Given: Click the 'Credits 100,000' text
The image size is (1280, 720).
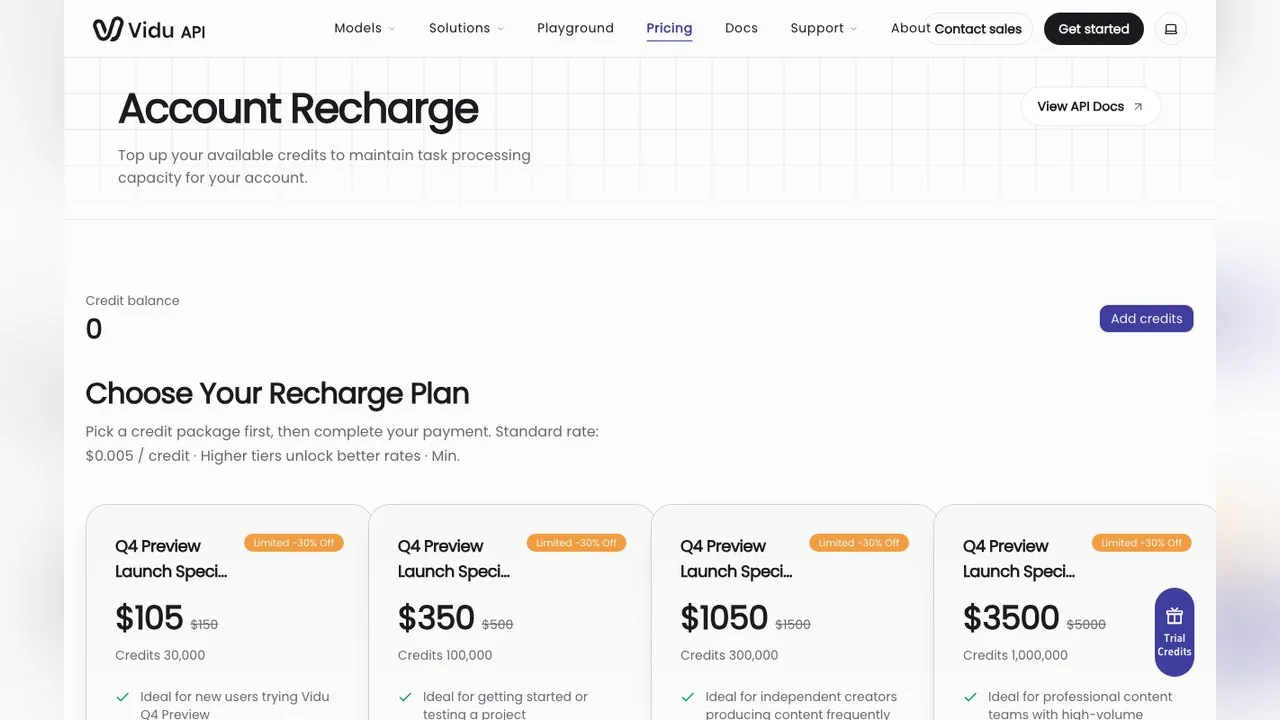Looking at the screenshot, I should pos(445,656).
